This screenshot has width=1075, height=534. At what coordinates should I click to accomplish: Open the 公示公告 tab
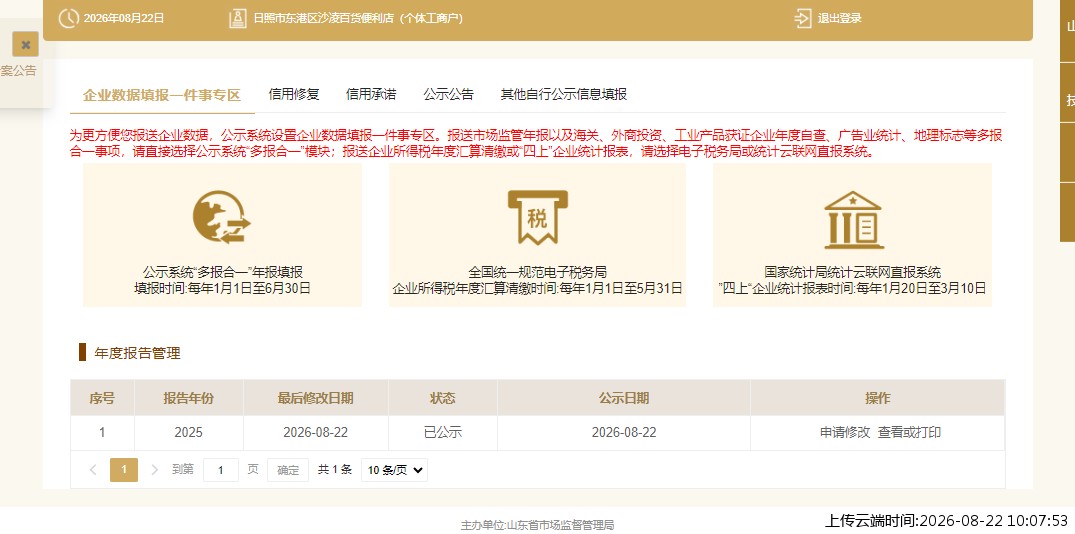tap(448, 95)
